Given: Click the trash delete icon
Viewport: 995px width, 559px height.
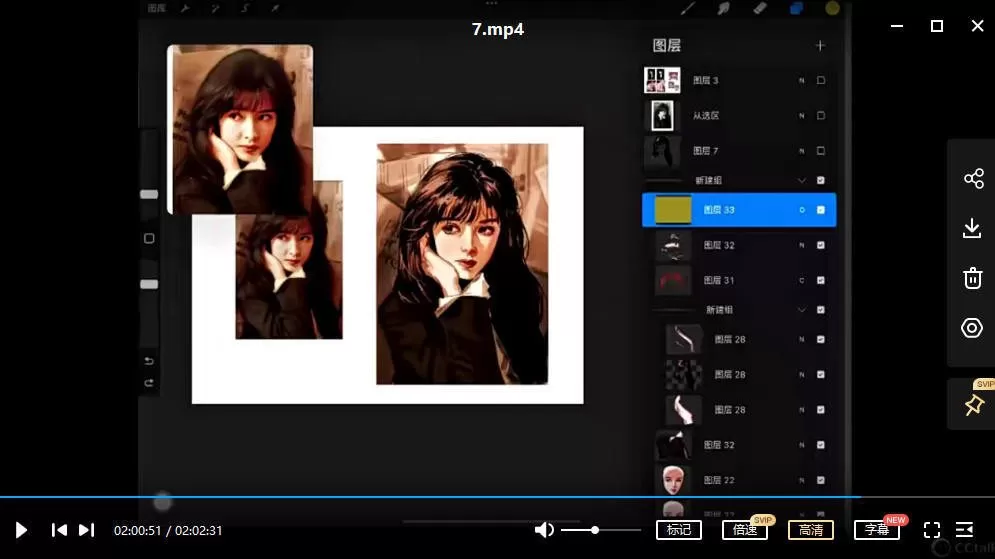Looking at the screenshot, I should (972, 278).
